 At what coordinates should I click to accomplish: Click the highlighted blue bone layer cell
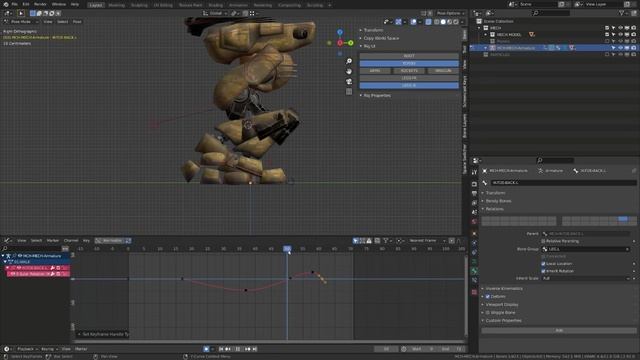tap(623, 219)
